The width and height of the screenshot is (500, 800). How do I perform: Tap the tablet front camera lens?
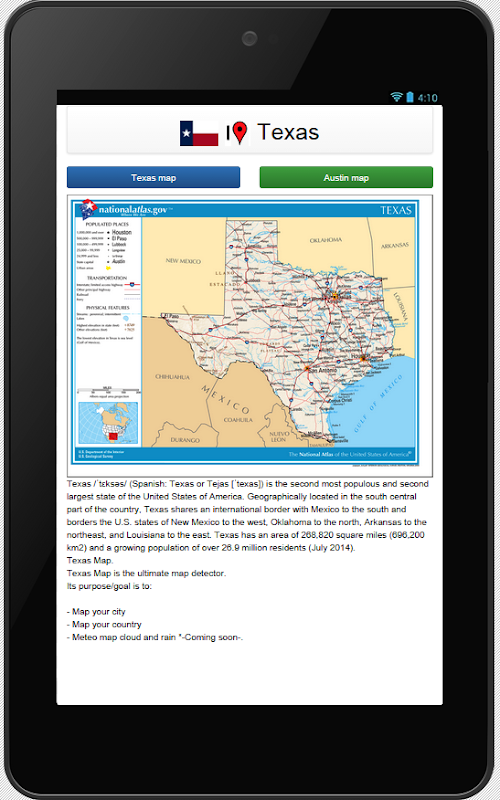[x=249, y=39]
